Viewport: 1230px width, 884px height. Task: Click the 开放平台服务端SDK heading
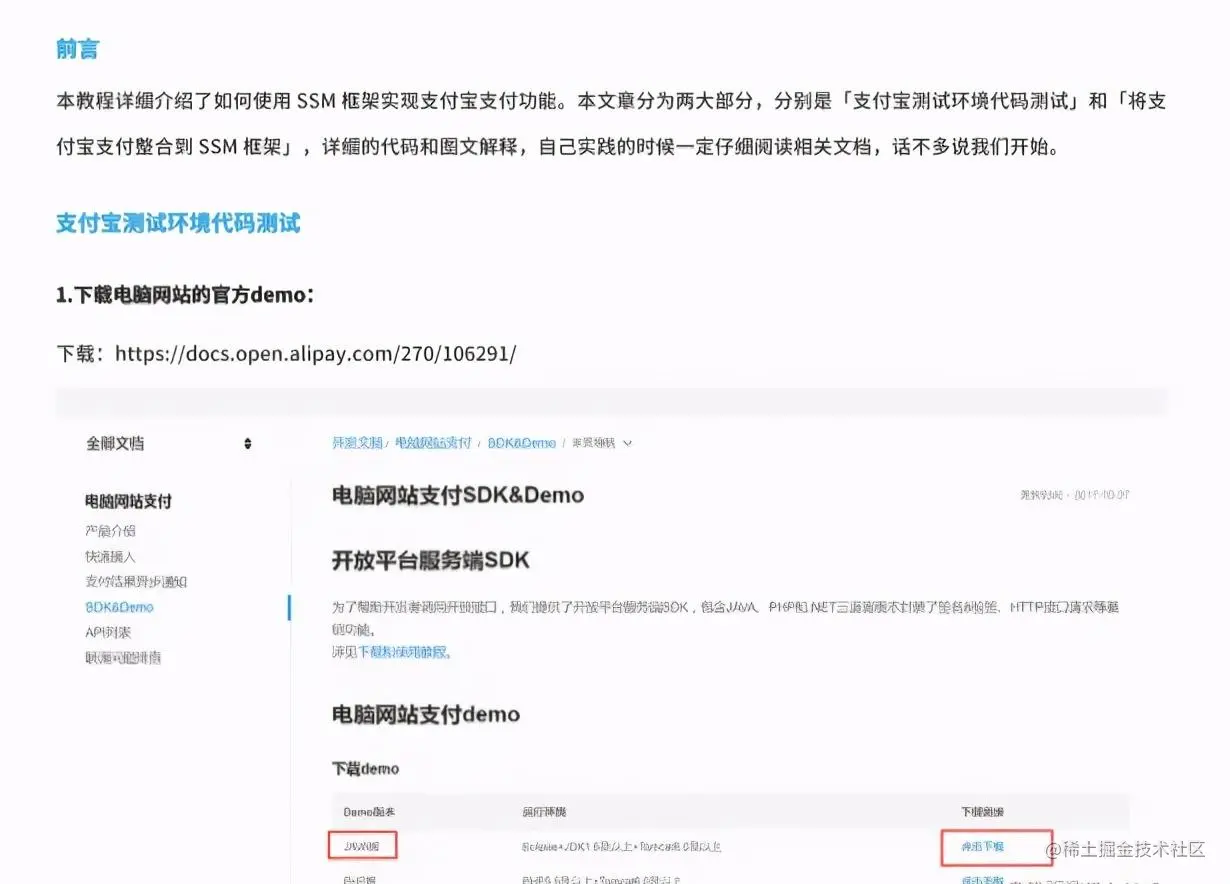[x=430, y=561]
